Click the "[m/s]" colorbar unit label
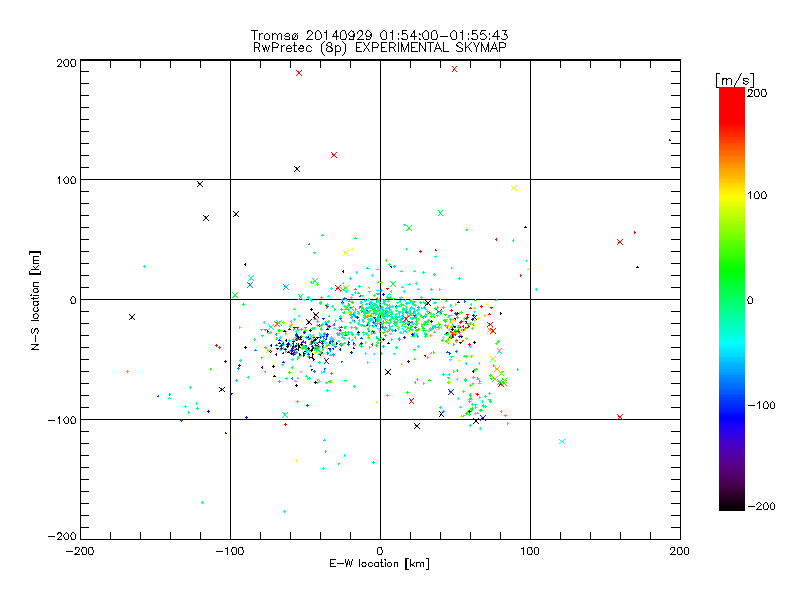The image size is (800, 600). [x=735, y=80]
